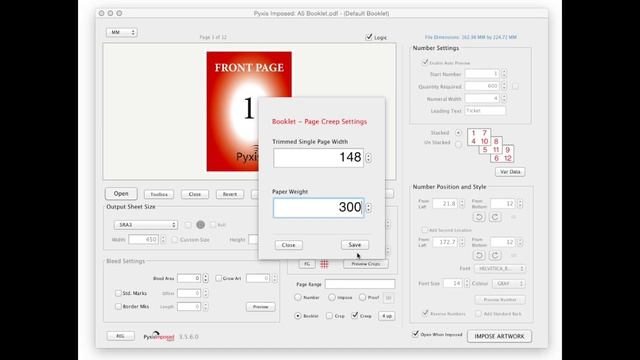This screenshot has height=360, width=640.
Task: Open the GRAY Colour dropdown
Action: tap(509, 283)
